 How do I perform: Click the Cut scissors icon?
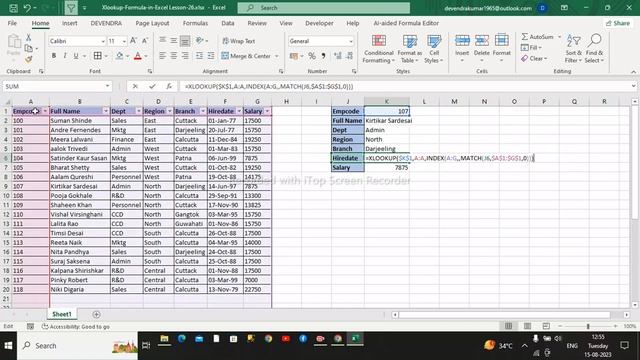click(x=29, y=38)
